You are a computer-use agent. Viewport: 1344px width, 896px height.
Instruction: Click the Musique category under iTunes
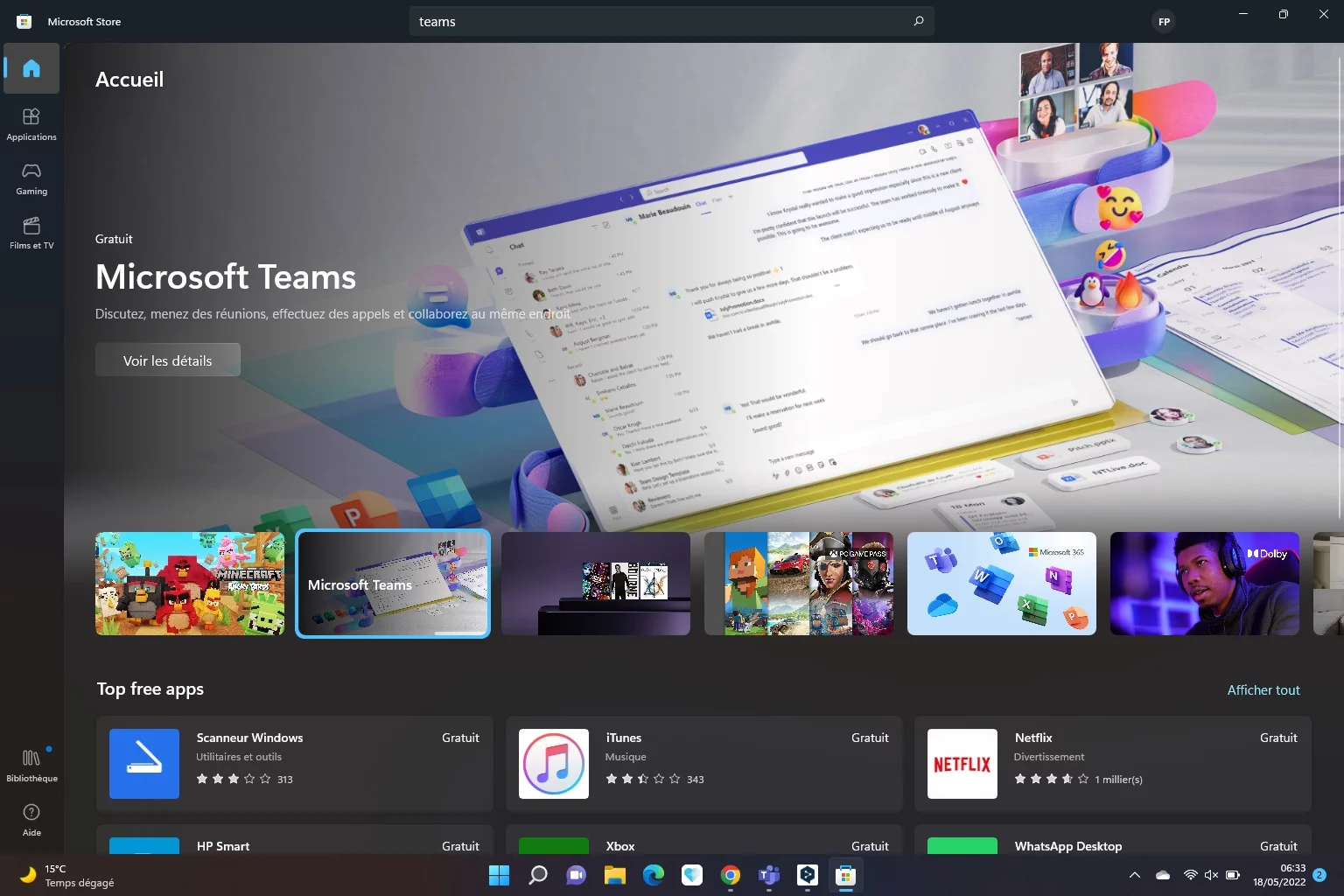pyautogui.click(x=626, y=757)
